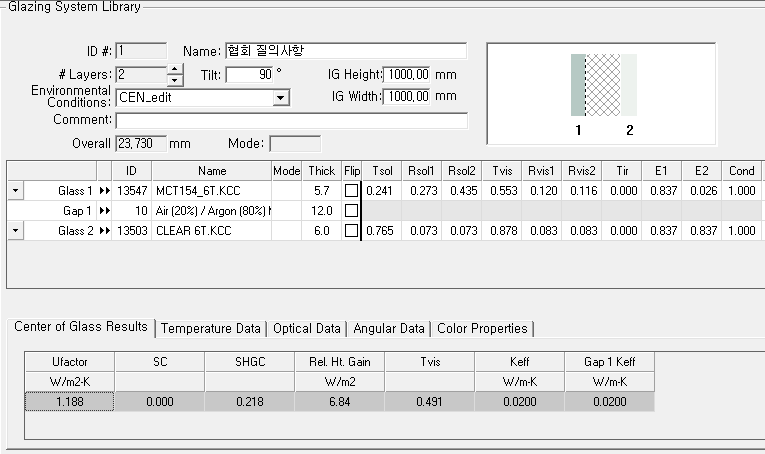The image size is (765, 454).
Task: Select glass layer 2 in the glazing diagram
Action: [x=629, y=86]
